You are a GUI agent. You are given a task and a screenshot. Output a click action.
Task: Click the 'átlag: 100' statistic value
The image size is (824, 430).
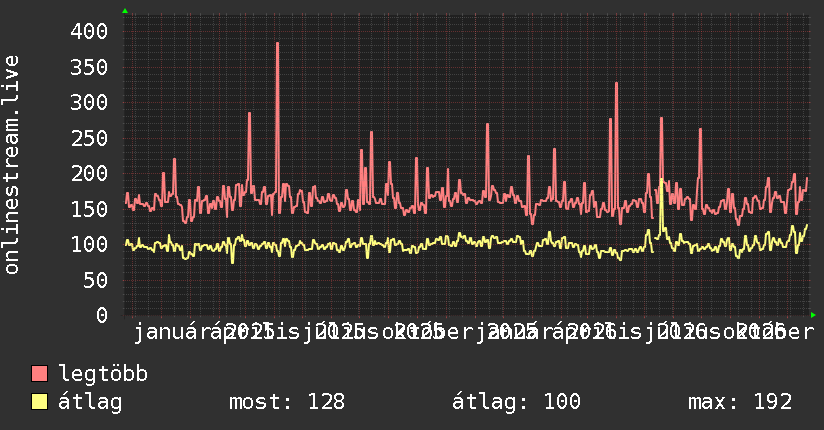(x=516, y=402)
